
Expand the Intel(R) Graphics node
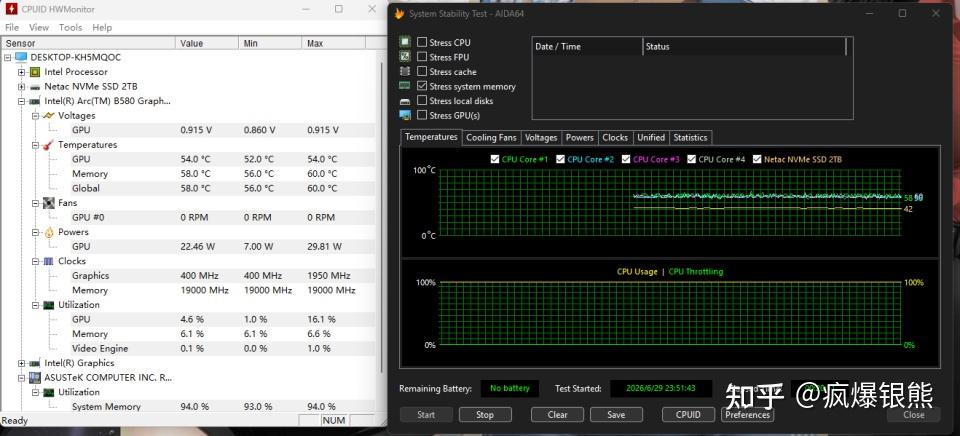[21, 364]
